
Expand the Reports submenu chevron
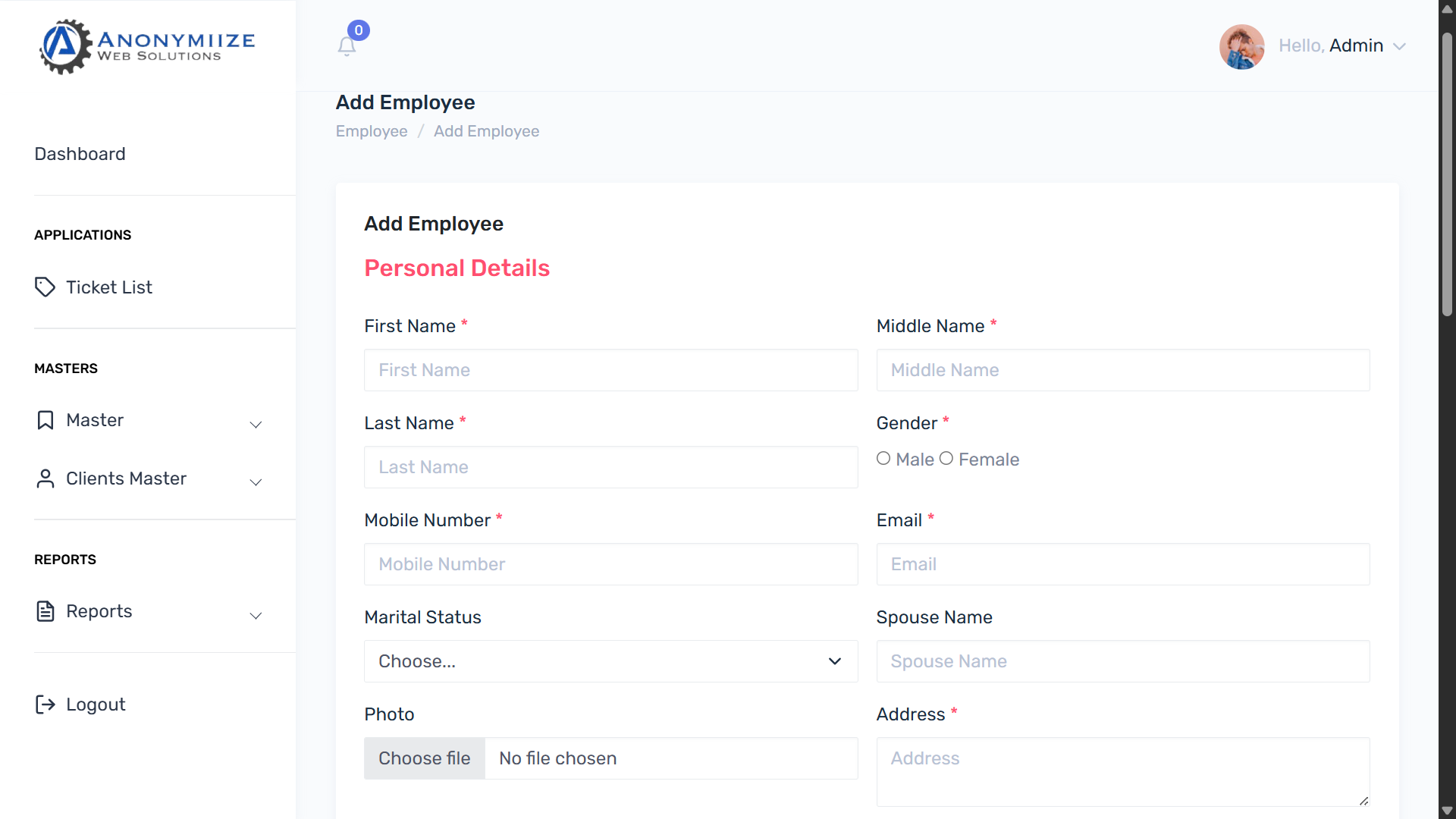[256, 616]
